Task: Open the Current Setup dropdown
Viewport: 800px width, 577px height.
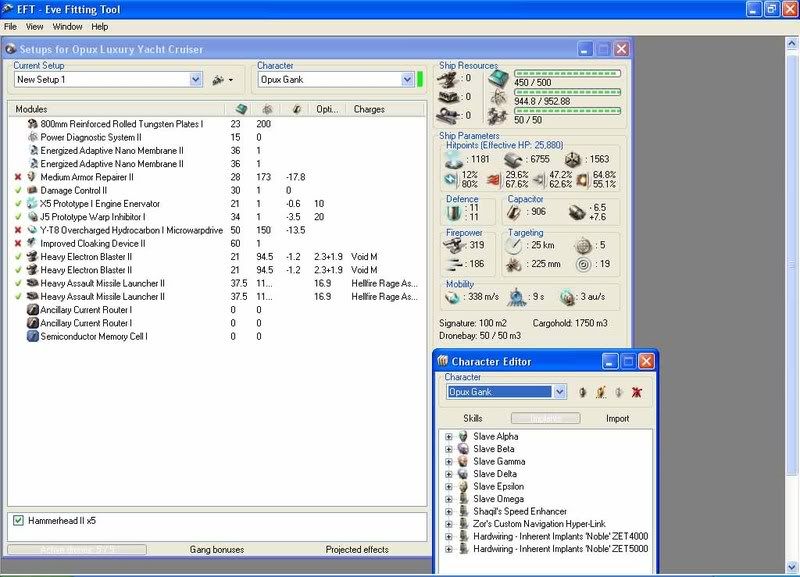Action: point(196,79)
